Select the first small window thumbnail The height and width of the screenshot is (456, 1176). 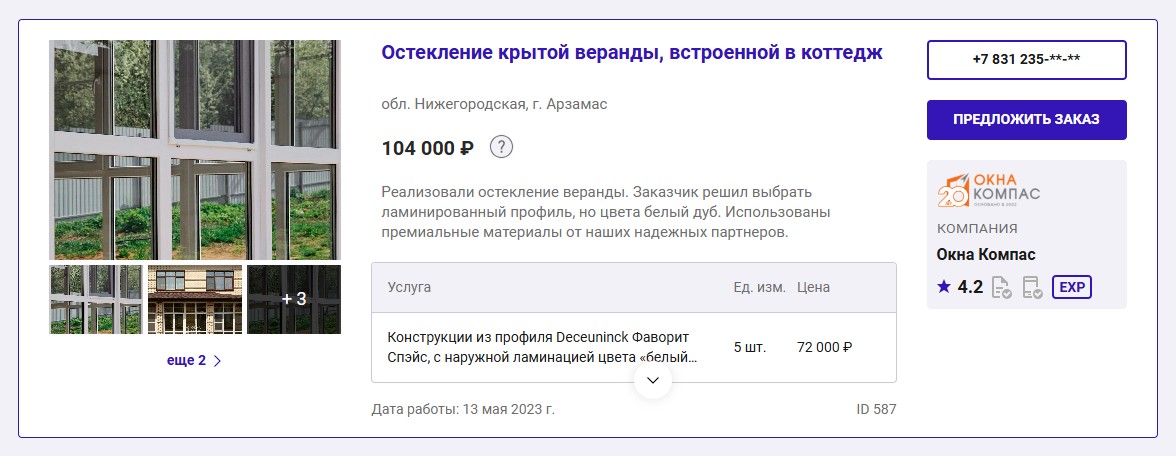tap(96, 299)
